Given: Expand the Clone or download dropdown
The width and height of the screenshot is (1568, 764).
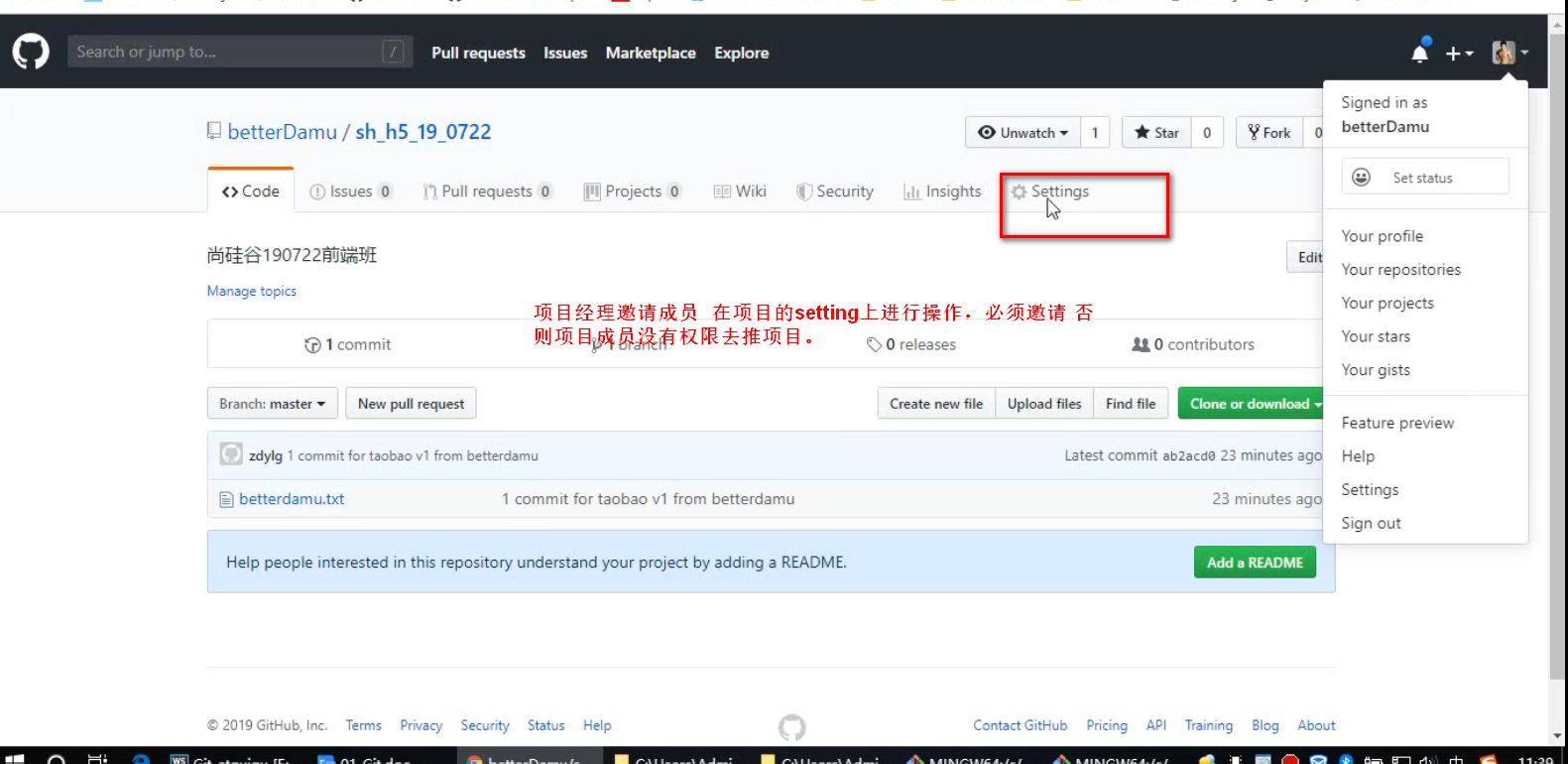Looking at the screenshot, I should (x=1253, y=404).
